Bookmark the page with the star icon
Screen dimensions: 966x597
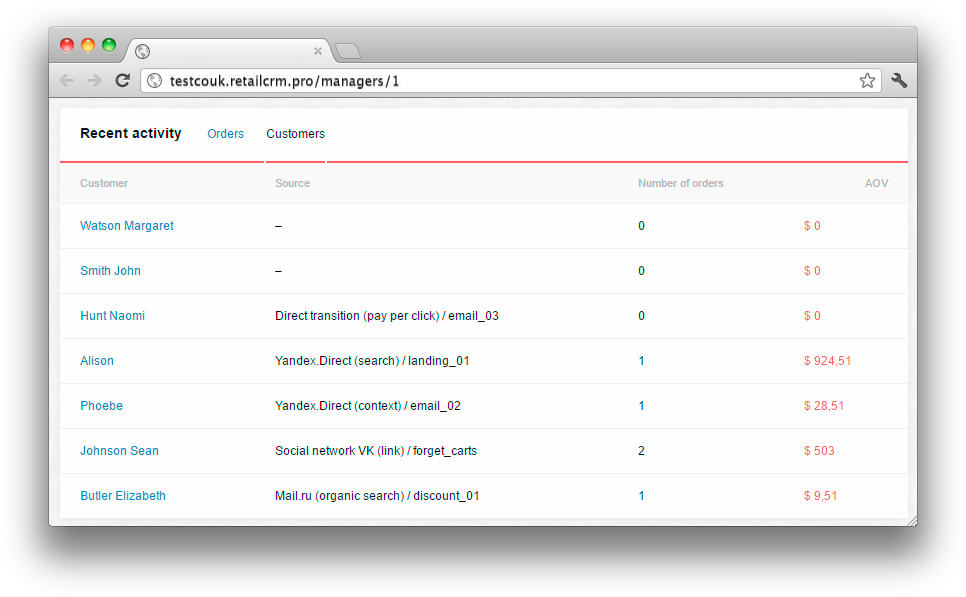[x=867, y=81]
